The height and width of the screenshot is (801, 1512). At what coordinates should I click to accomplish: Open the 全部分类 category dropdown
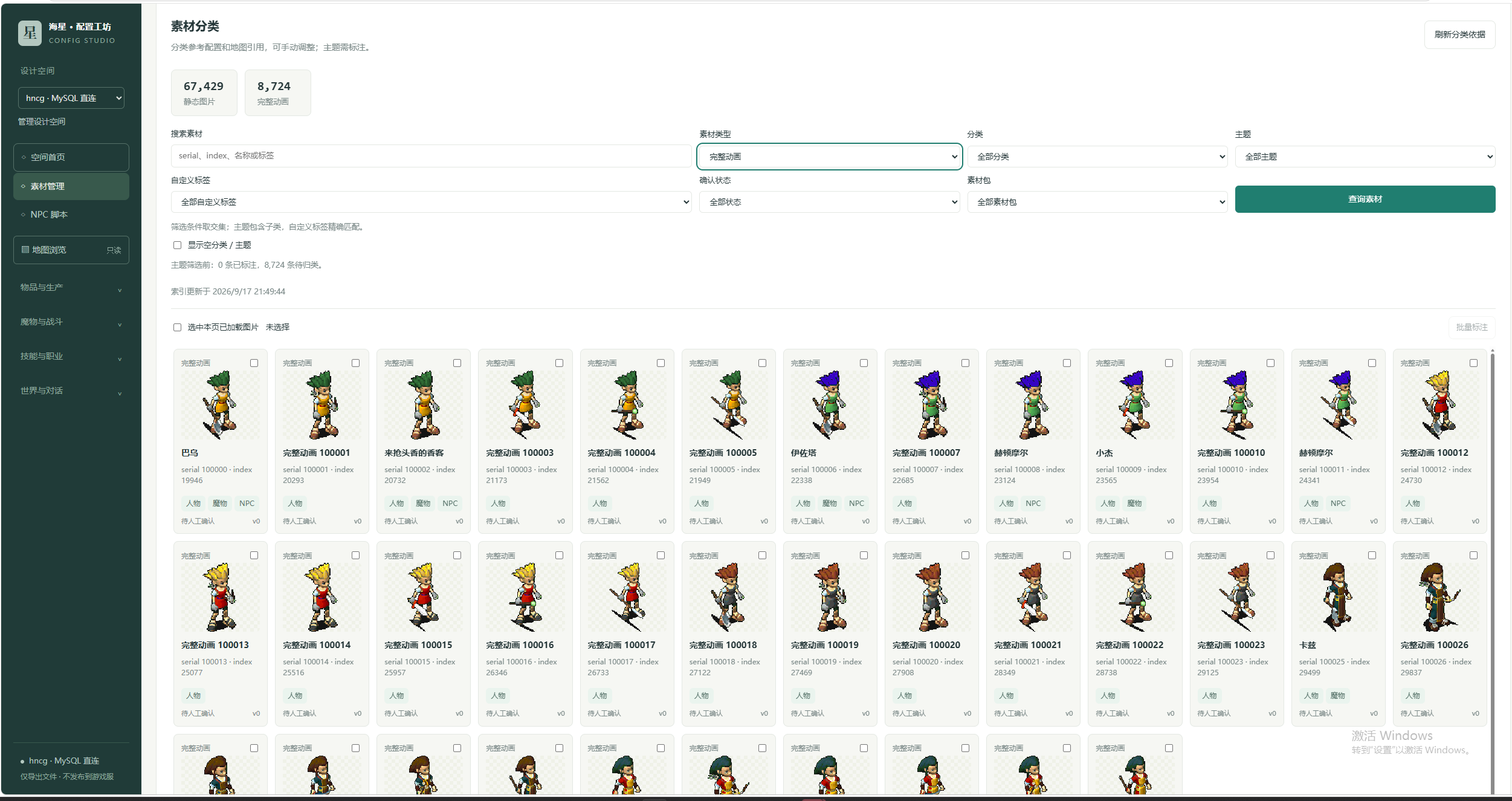click(1097, 157)
